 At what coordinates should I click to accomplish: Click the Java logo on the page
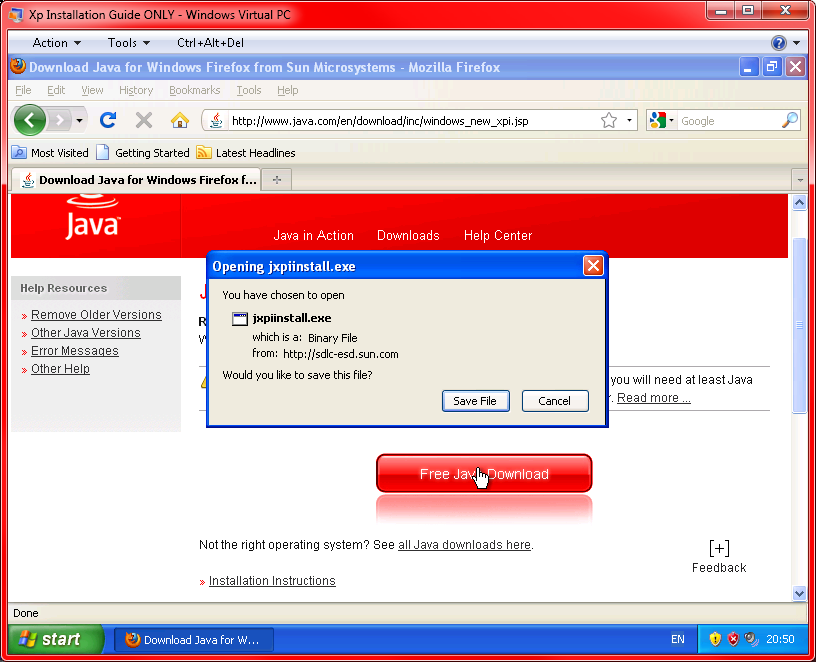click(x=93, y=219)
